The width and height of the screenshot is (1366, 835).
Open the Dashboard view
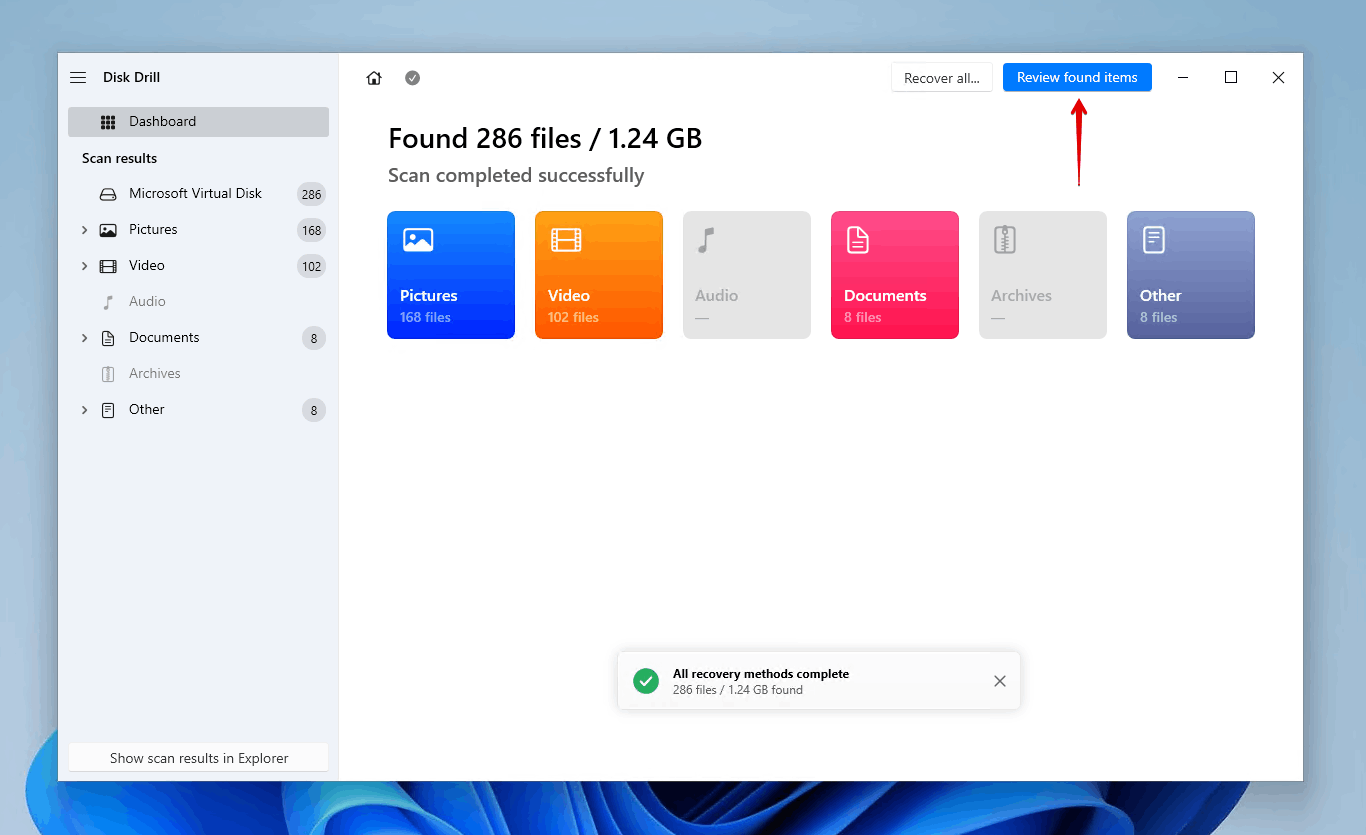[198, 122]
